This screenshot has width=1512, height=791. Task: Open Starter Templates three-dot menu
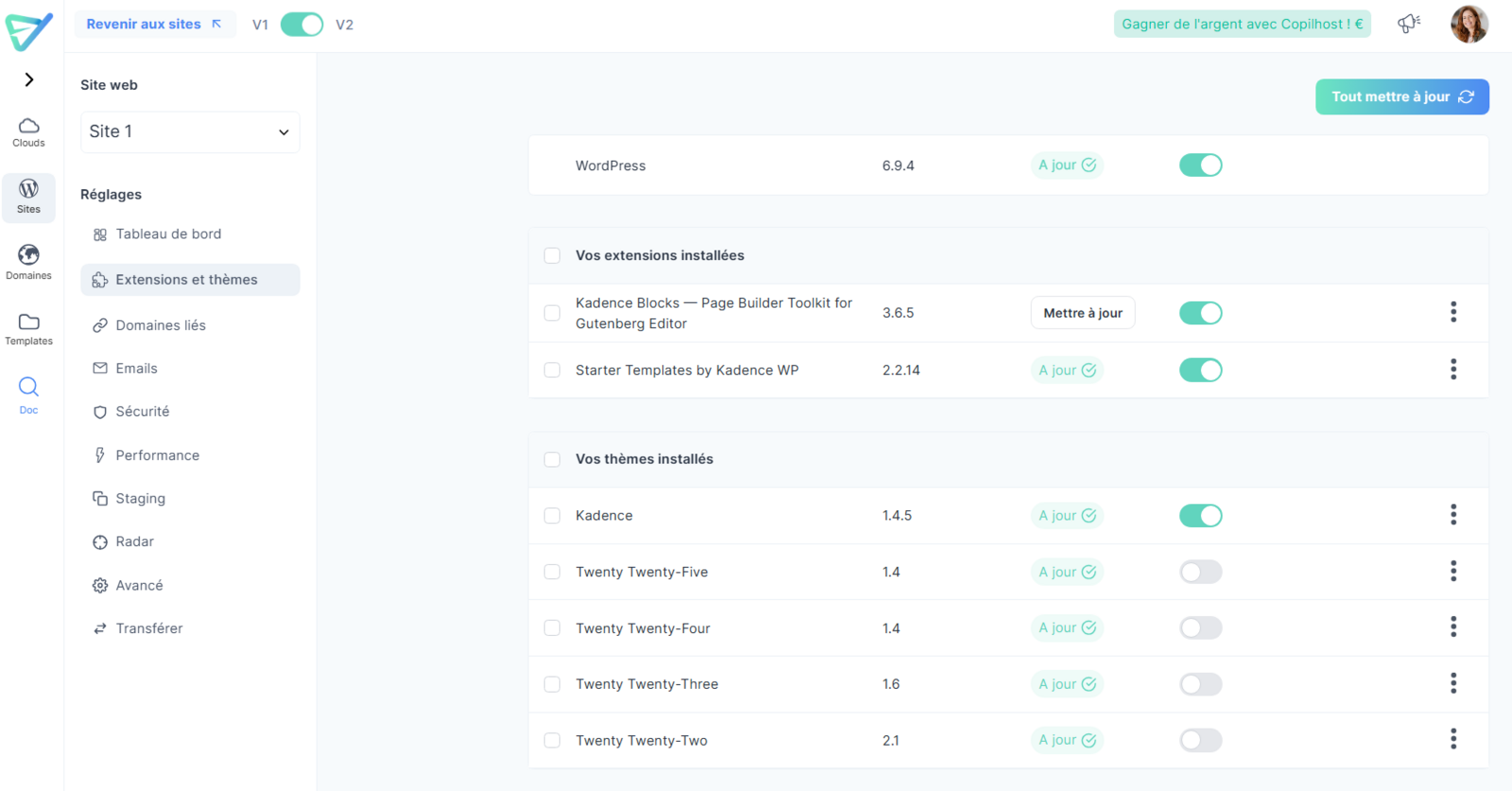[x=1453, y=370]
